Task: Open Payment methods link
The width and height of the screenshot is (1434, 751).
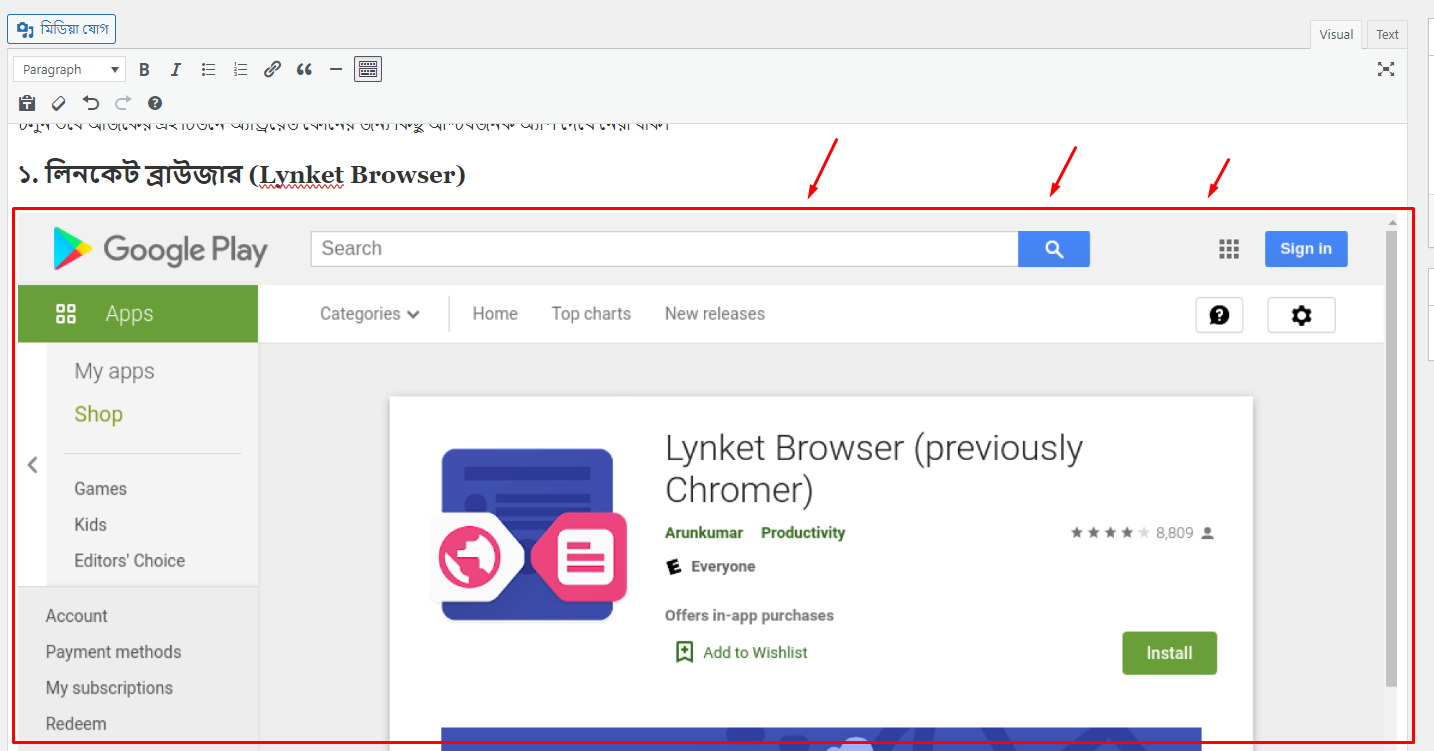Action: point(113,652)
